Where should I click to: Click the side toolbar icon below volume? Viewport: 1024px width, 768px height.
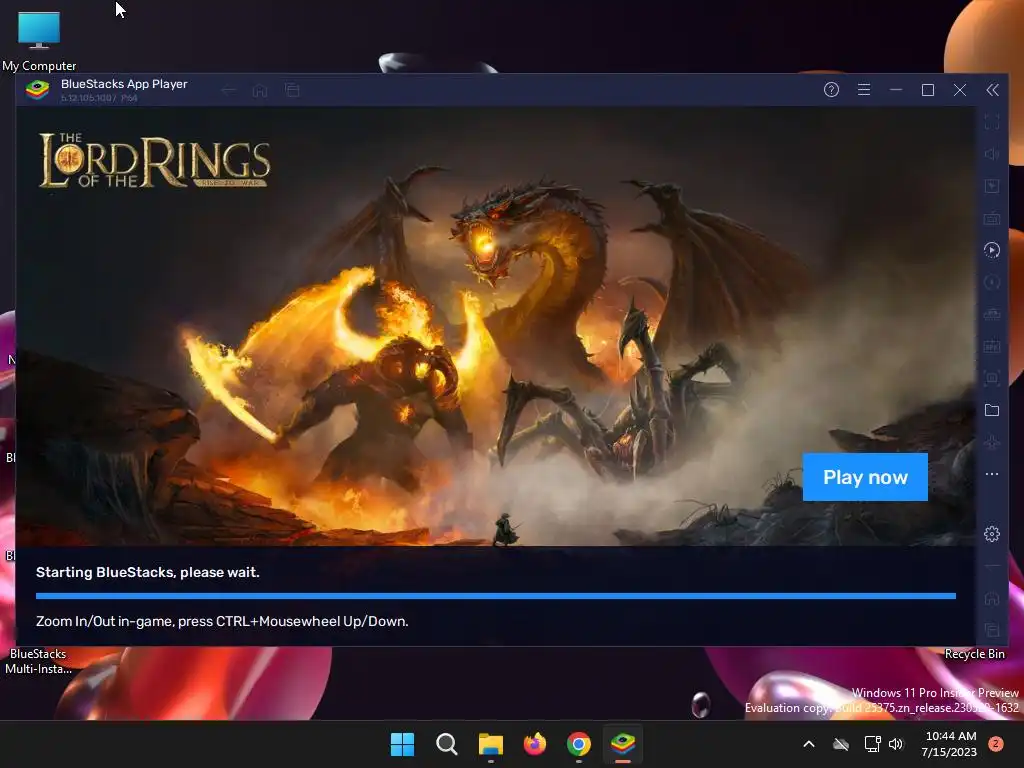pos(991,186)
